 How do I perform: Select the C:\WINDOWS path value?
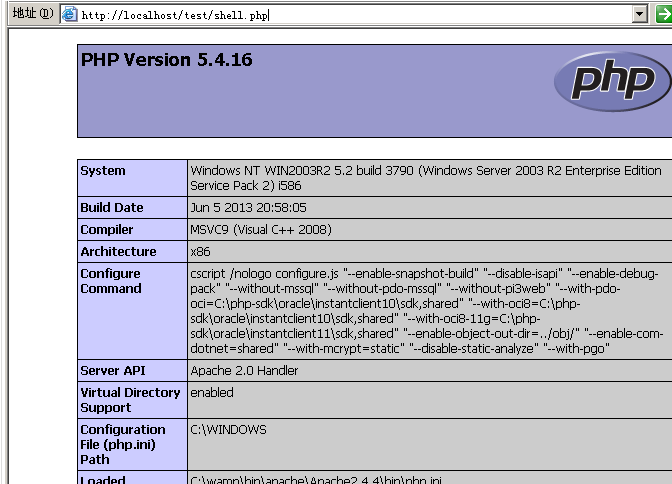click(x=228, y=430)
